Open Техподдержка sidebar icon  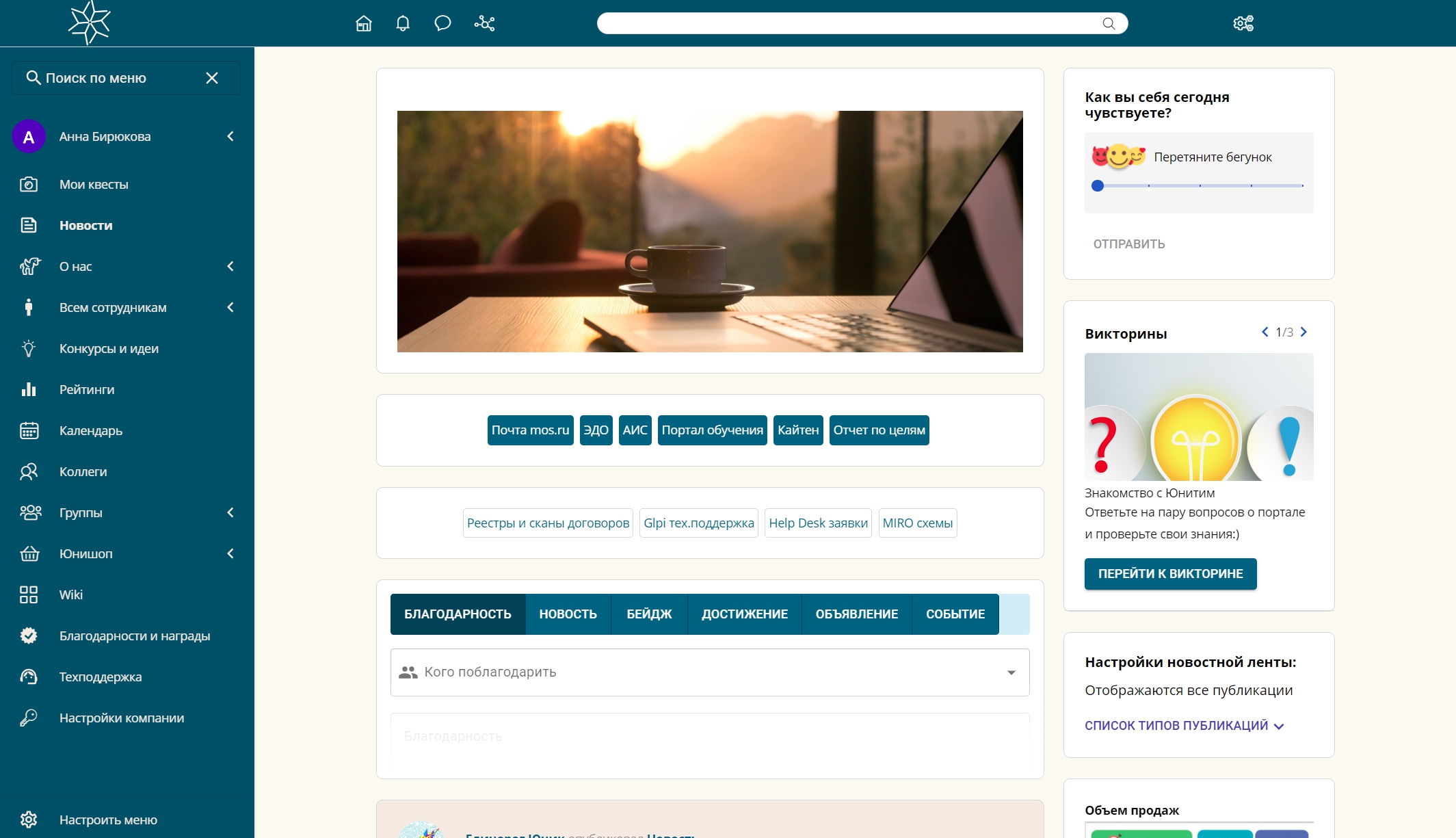pos(28,677)
